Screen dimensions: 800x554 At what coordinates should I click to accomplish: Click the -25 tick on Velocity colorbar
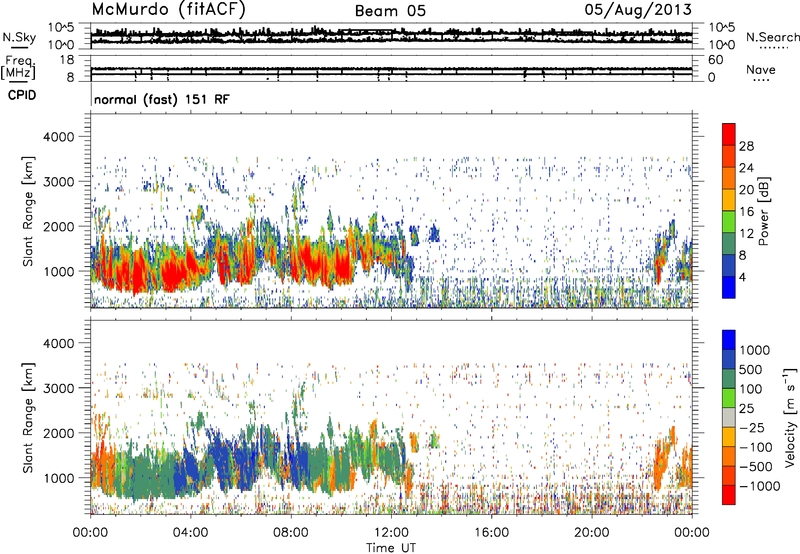coord(752,427)
